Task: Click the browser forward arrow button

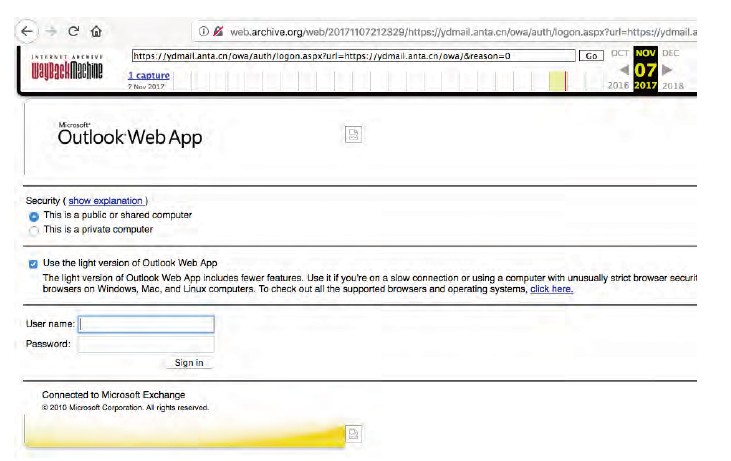Action: click(51, 31)
